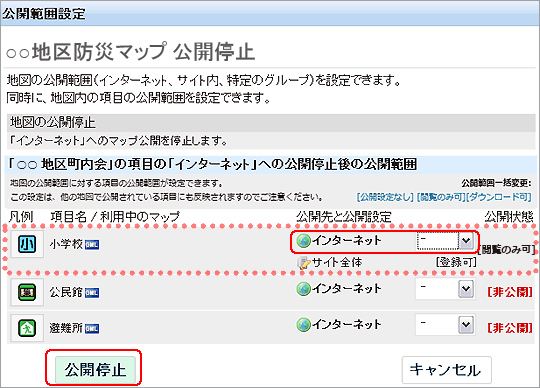
Task: Click the 小学校 legend icon
Action: click(27, 244)
